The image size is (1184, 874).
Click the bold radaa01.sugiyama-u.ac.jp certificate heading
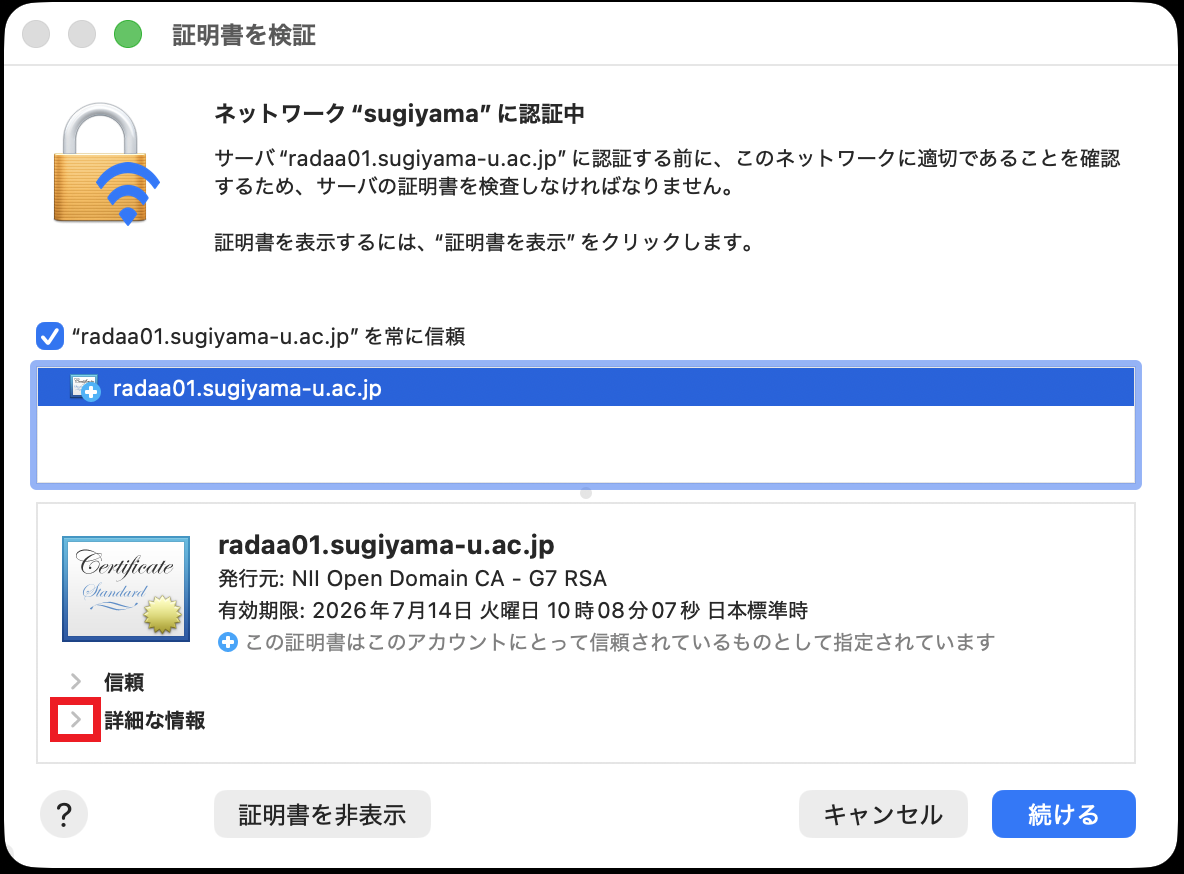point(386,545)
